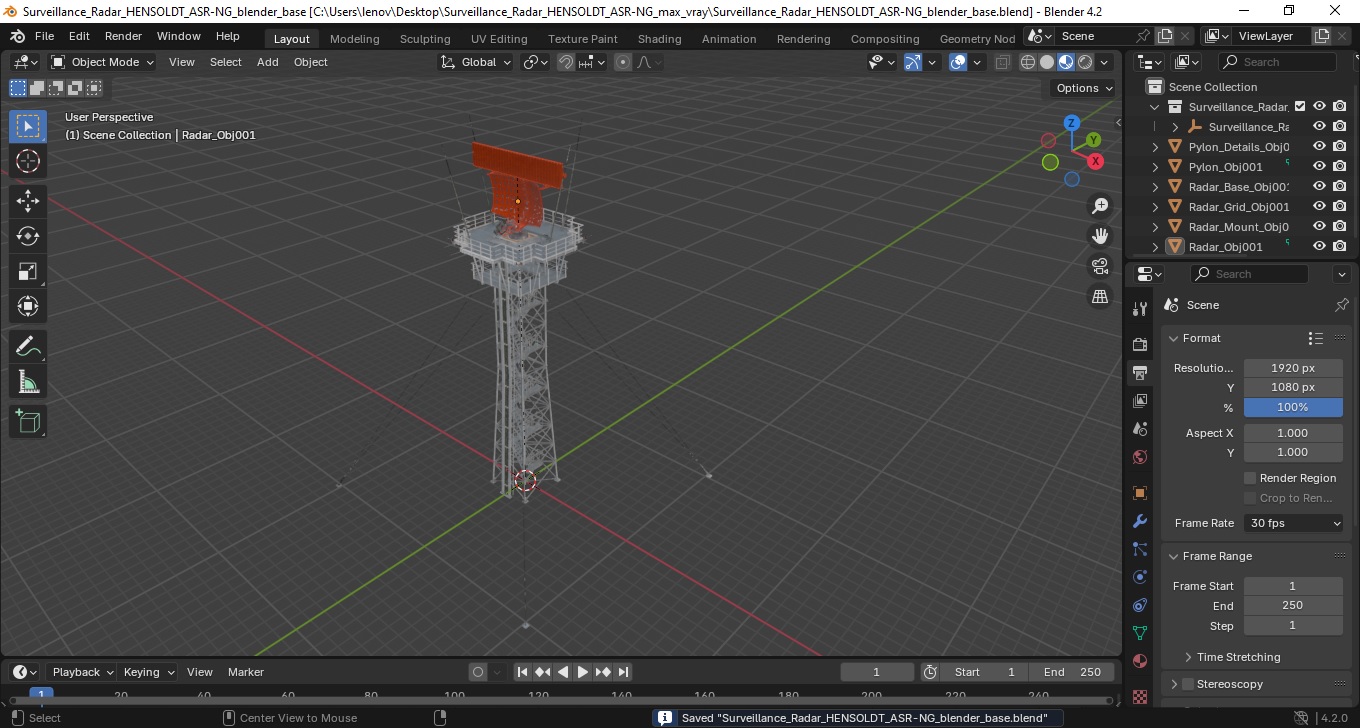Open the Tool properties tab
This screenshot has width=1360, height=728.
click(1139, 309)
